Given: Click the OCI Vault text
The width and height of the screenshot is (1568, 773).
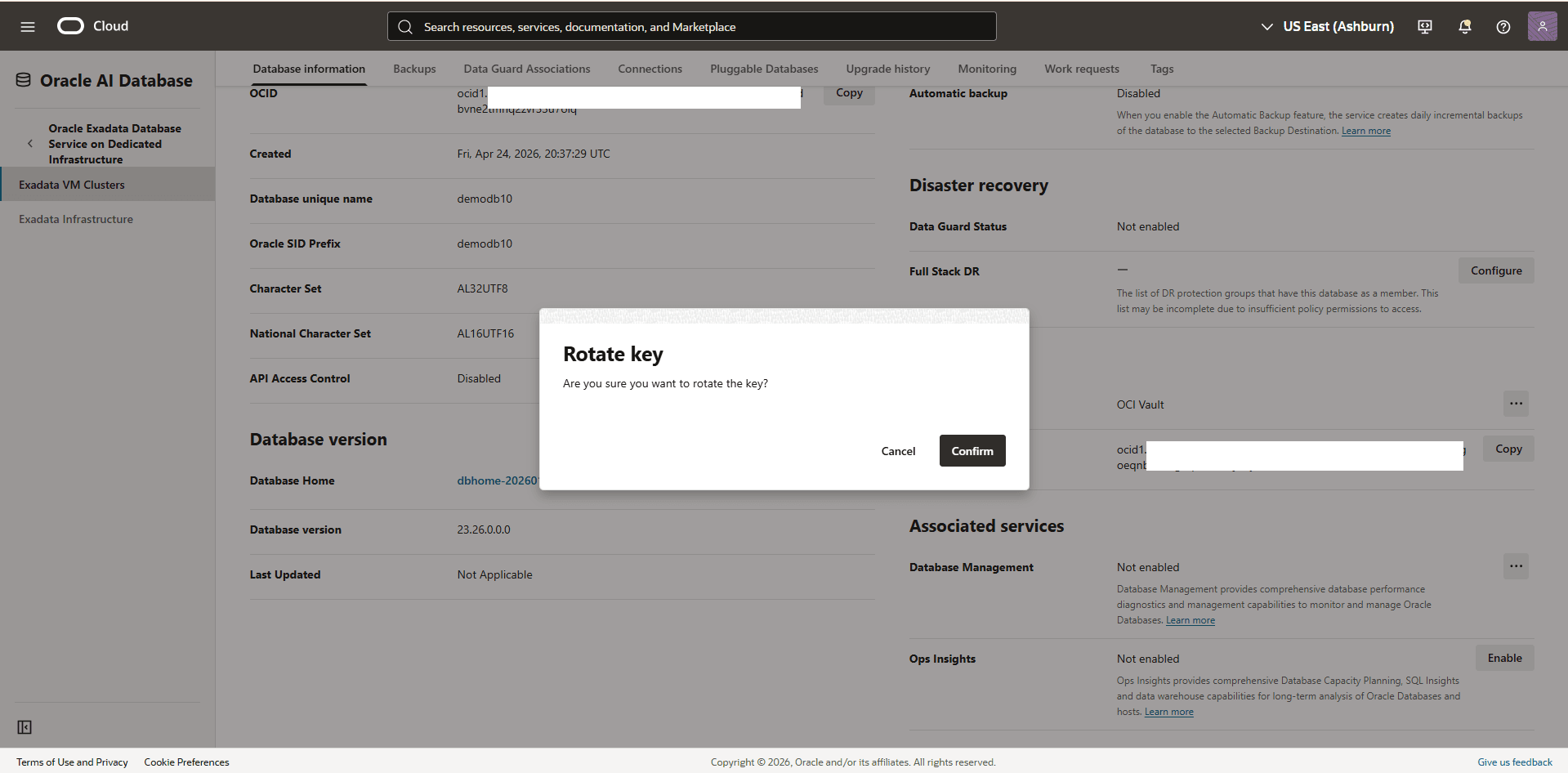Looking at the screenshot, I should (1140, 404).
